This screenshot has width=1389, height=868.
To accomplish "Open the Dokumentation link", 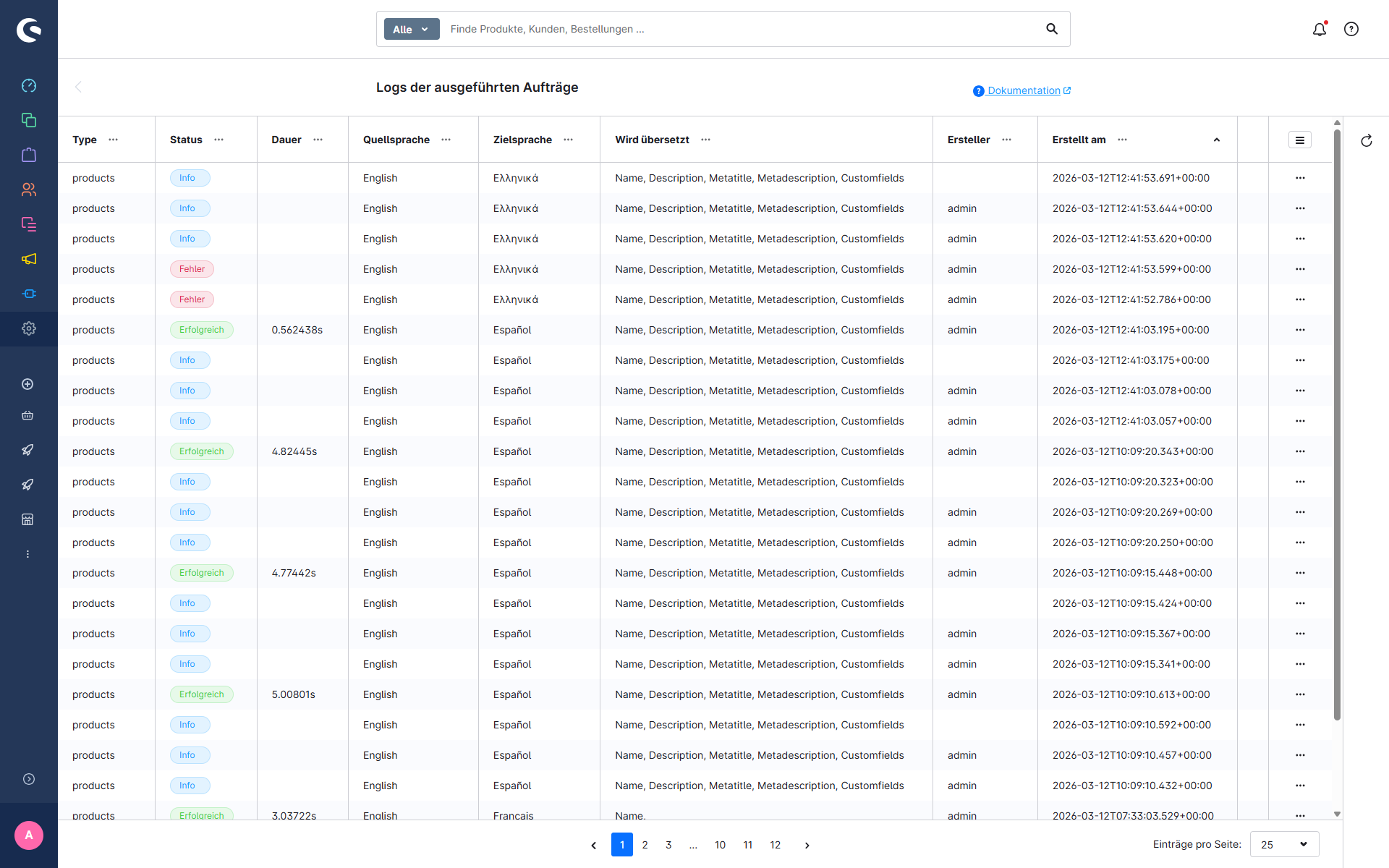I will pos(1023,90).
